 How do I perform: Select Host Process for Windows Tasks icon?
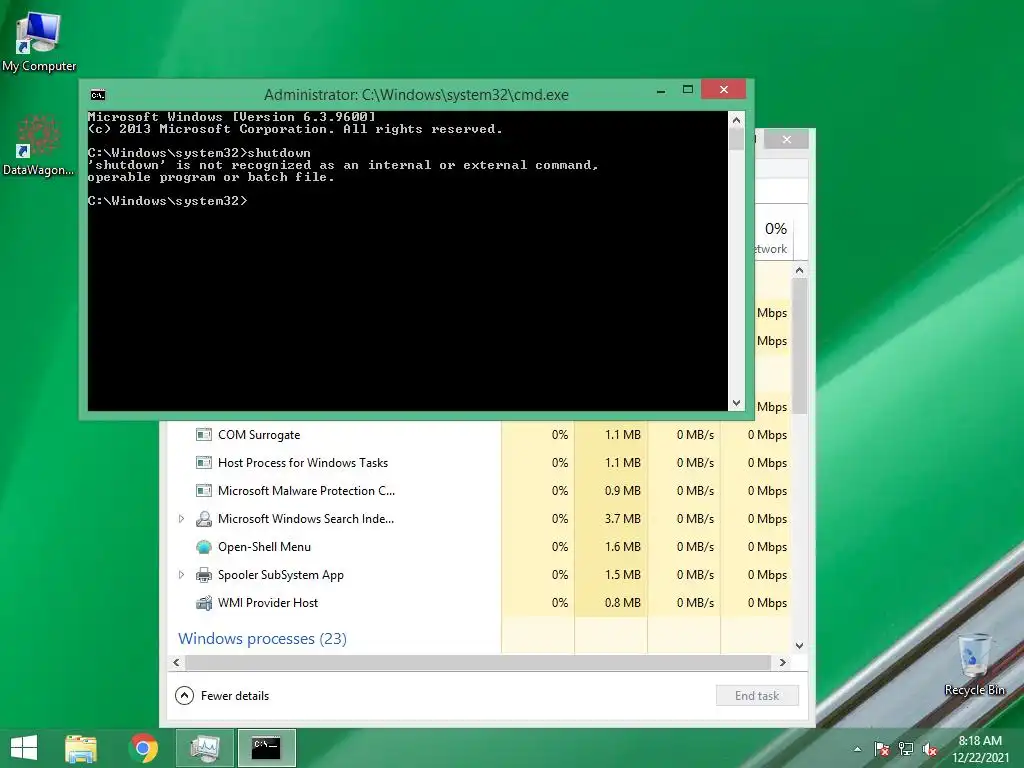tap(204, 463)
